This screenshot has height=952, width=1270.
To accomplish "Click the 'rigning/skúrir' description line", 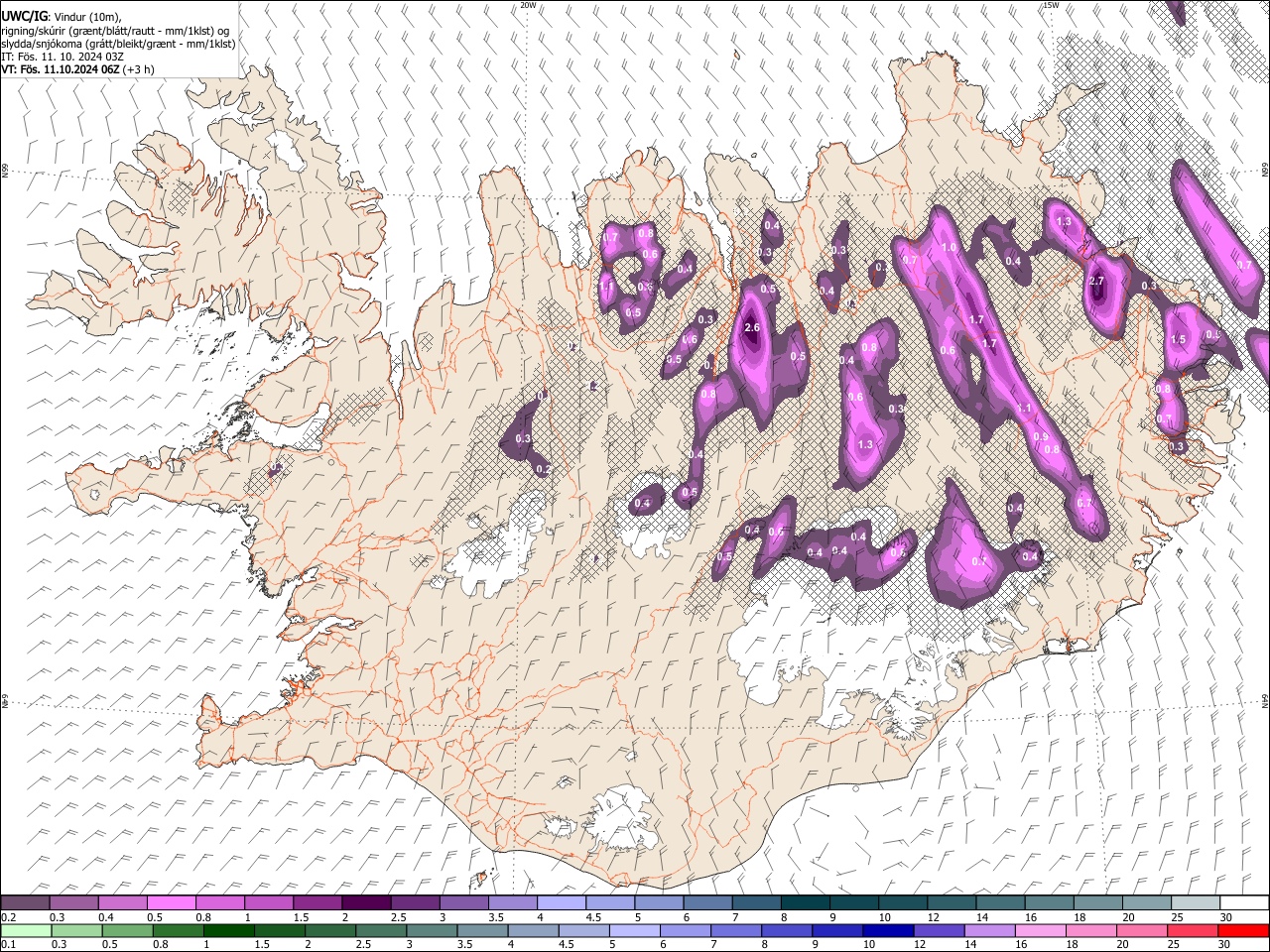I will tap(117, 31).
